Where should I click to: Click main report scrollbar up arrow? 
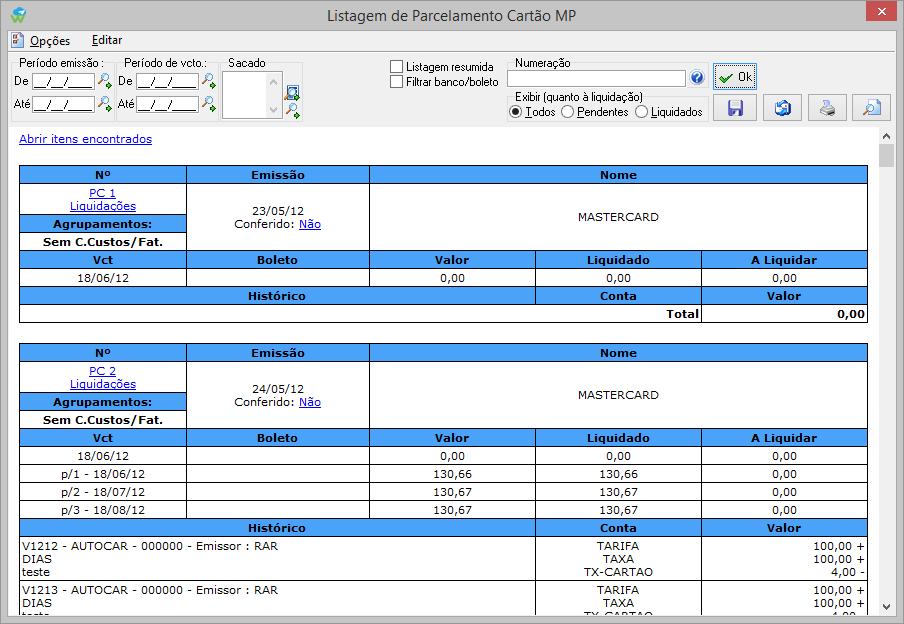point(886,136)
